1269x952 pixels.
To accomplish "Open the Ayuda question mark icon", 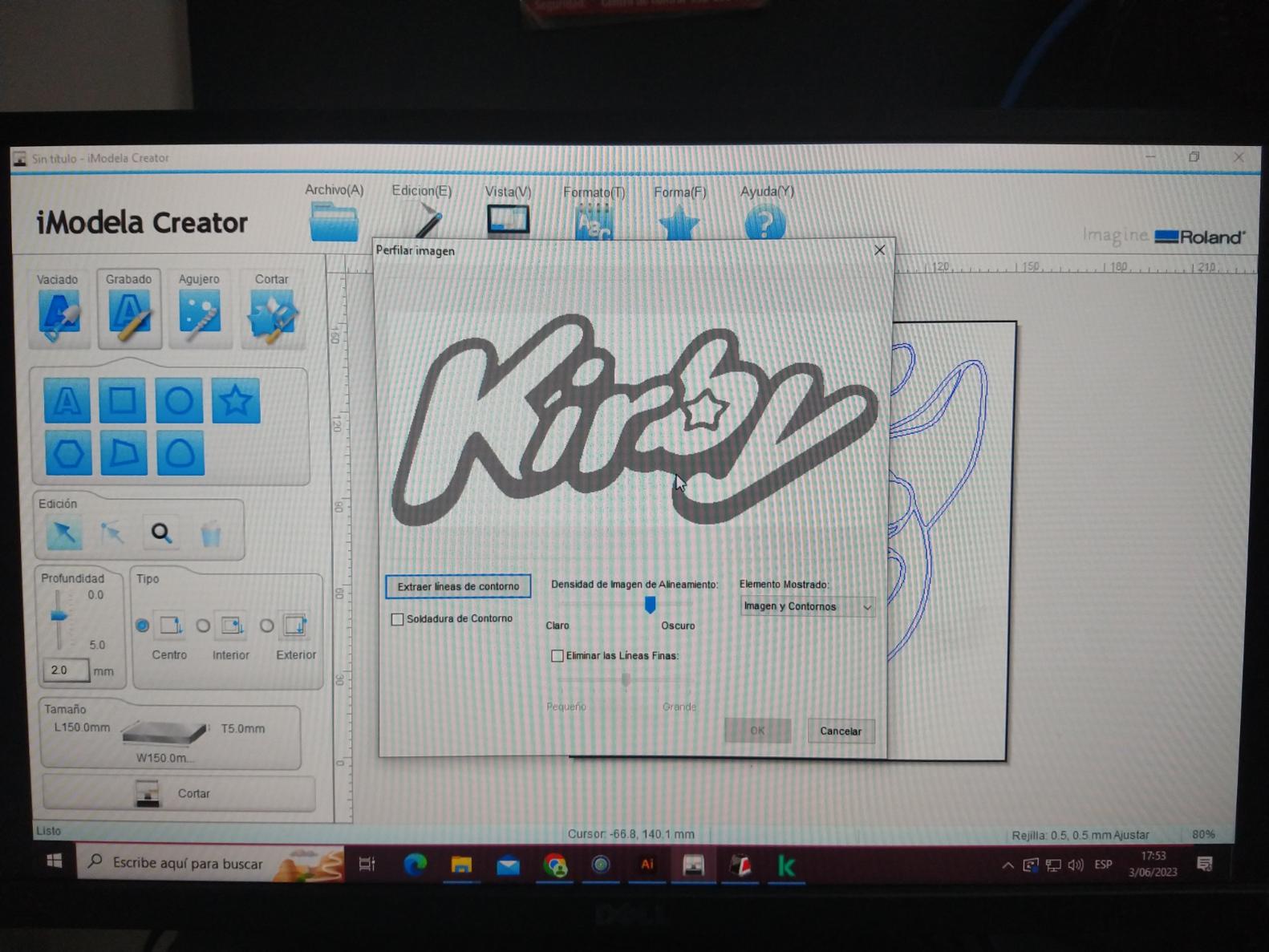I will [x=764, y=223].
